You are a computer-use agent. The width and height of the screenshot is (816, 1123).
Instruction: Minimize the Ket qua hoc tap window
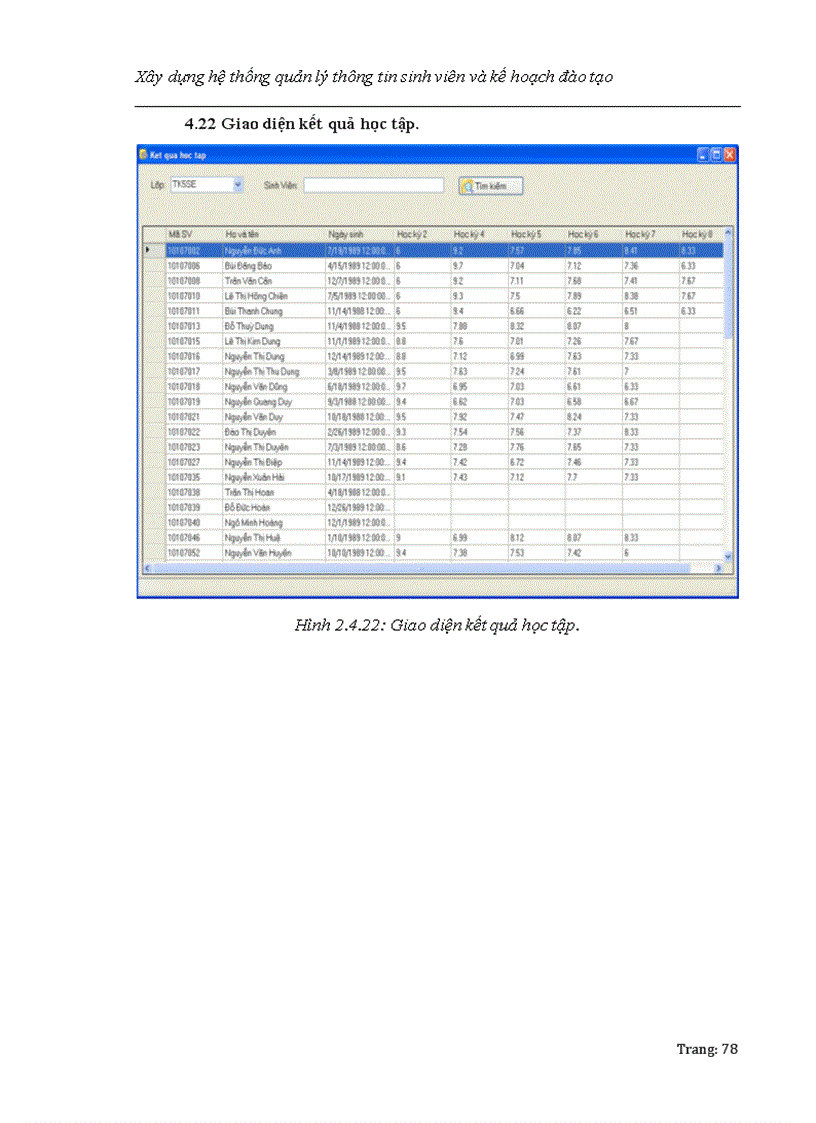pyautogui.click(x=704, y=155)
